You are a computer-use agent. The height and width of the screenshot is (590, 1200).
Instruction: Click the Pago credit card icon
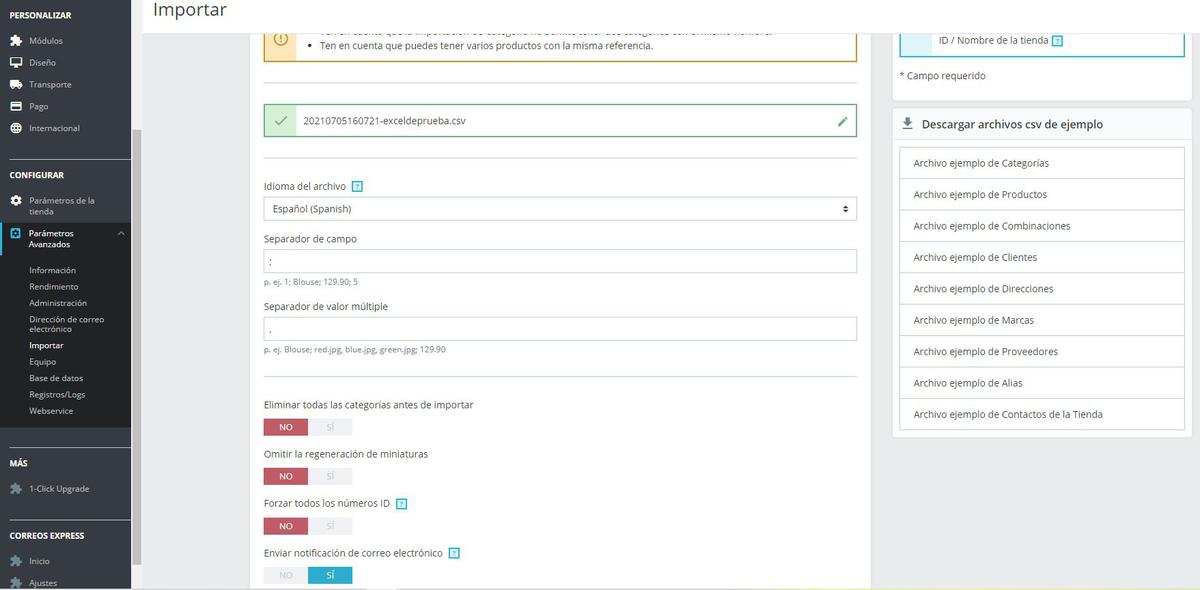16,106
